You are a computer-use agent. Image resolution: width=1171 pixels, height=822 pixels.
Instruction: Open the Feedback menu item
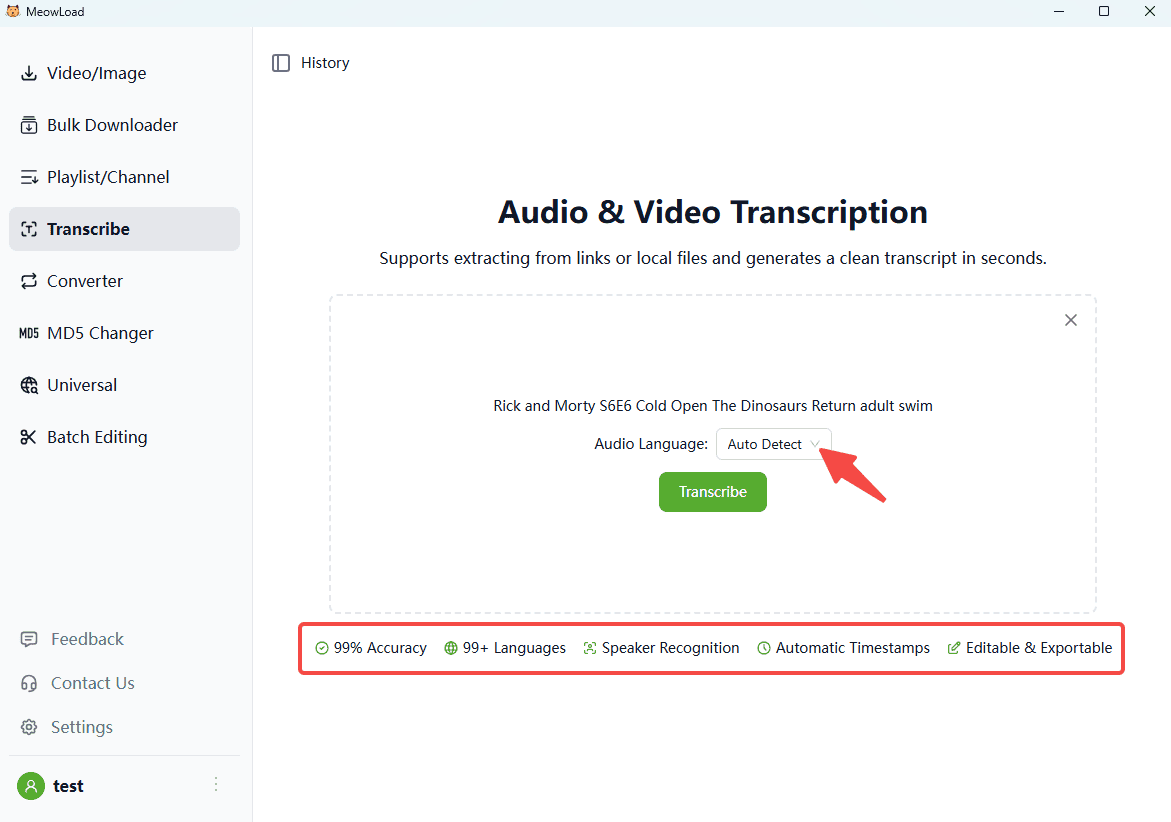pos(87,639)
